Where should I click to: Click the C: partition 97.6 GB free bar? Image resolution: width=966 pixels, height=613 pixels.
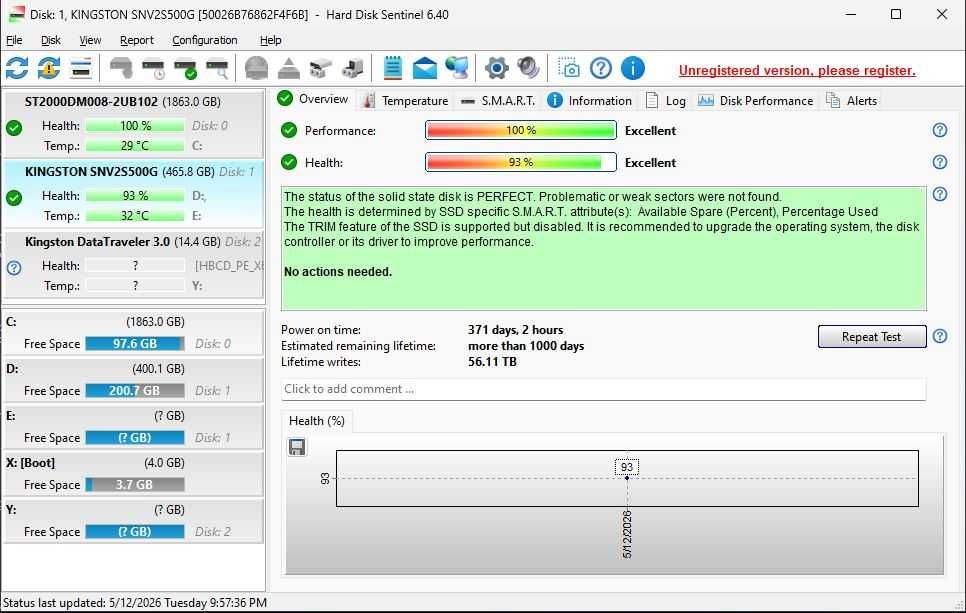coord(134,343)
